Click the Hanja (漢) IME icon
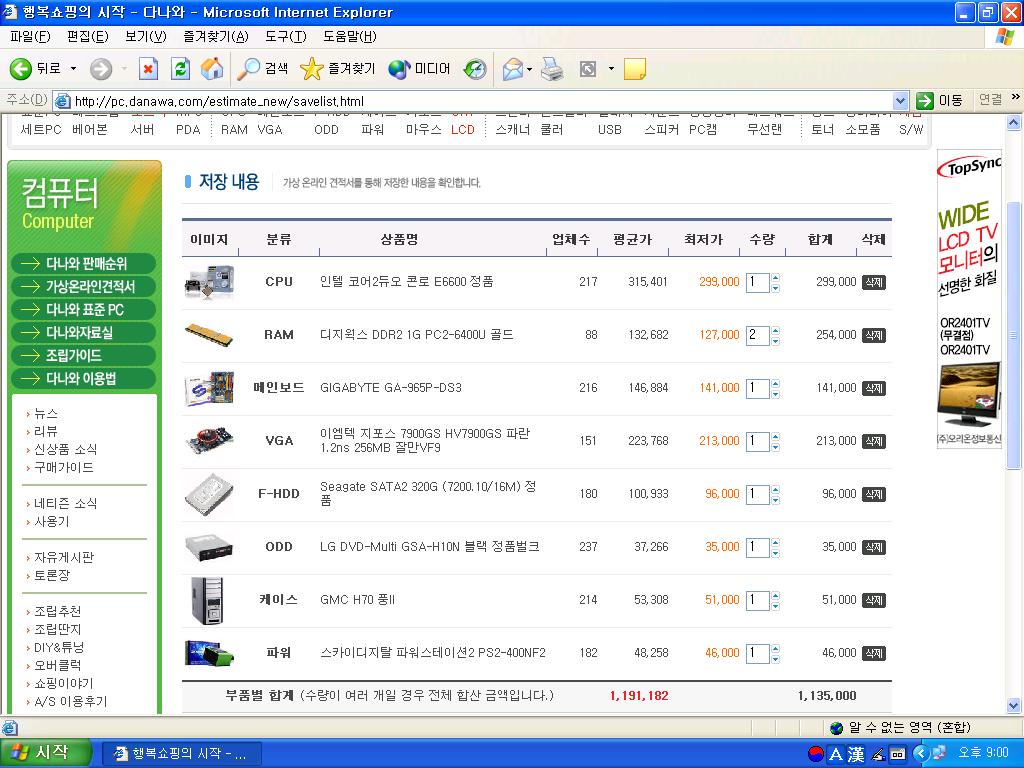Screen dimensions: 1024x768 [x=856, y=754]
